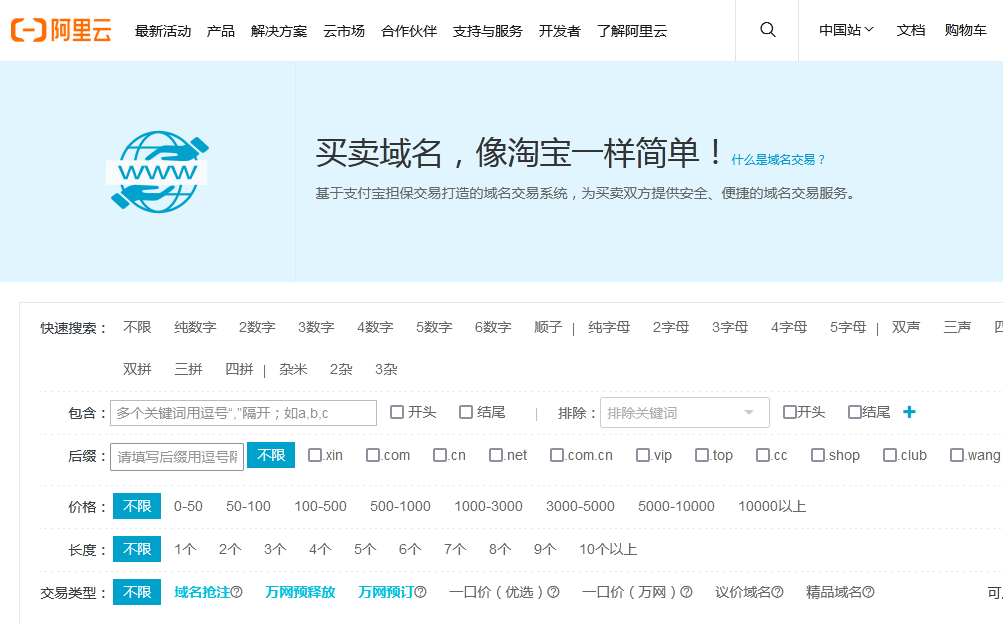1003x624 pixels.
Task: Open help icon next to 一口价（万网）
Action: 686,592
